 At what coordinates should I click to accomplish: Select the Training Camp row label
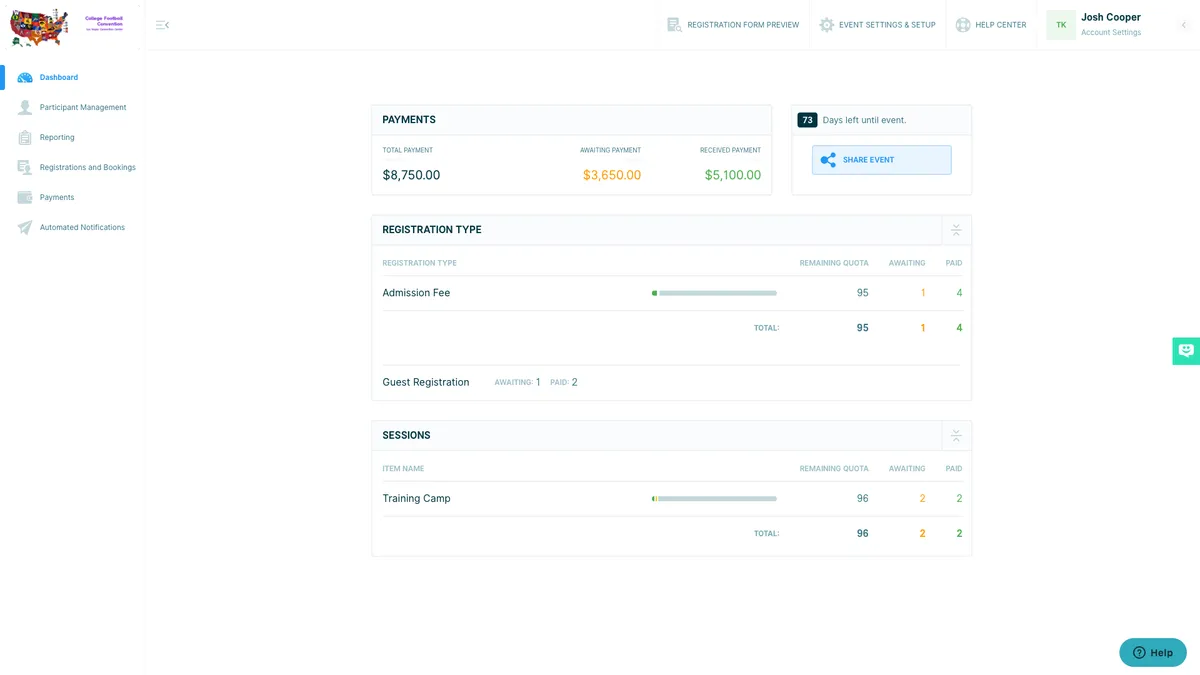tap(416, 498)
